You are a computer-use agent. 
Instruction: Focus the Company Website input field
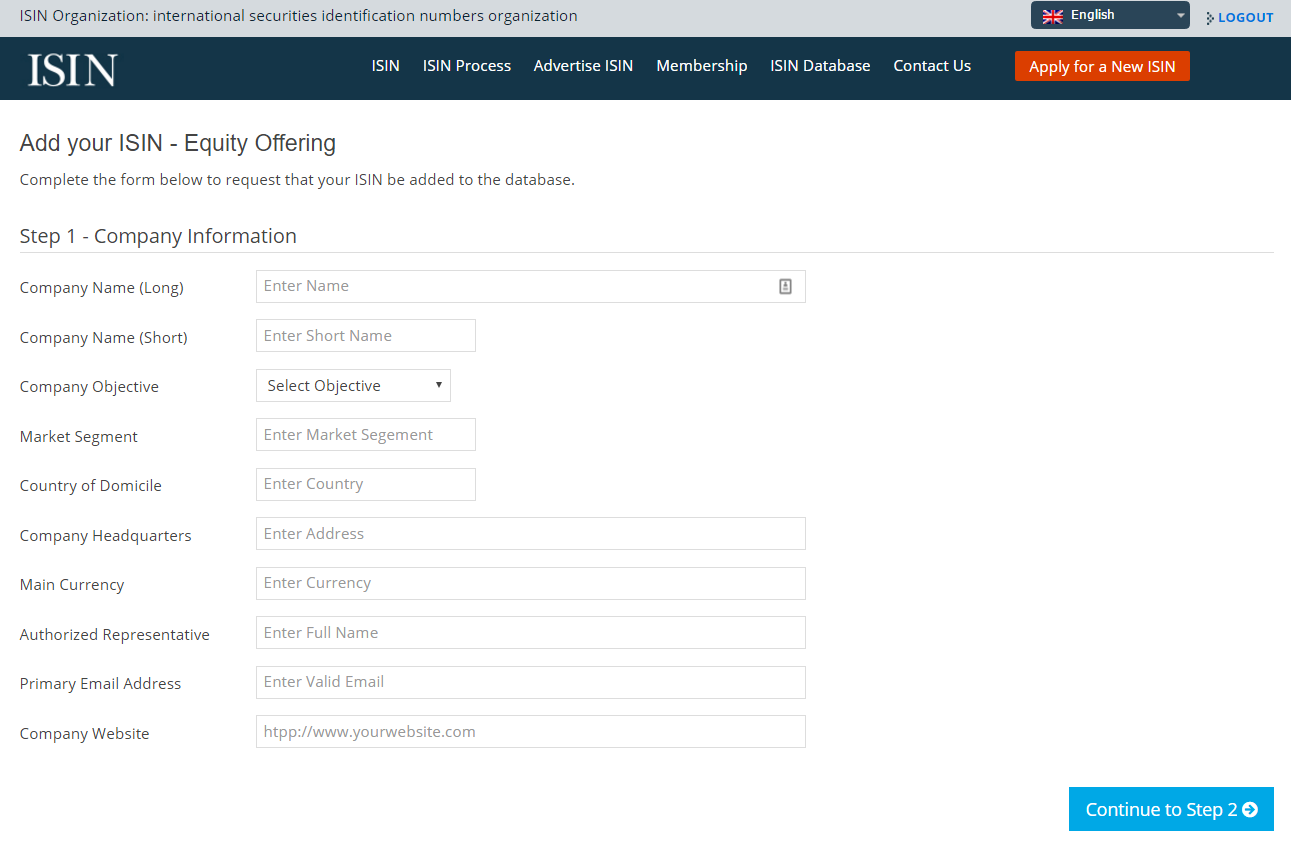click(531, 732)
